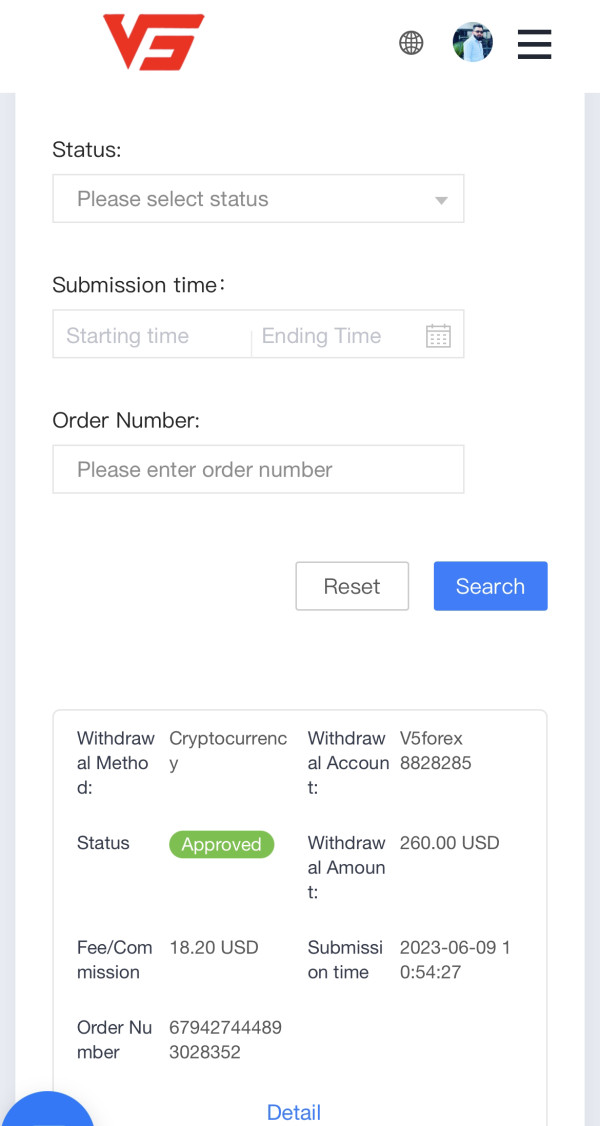Open the hamburger menu
This screenshot has height=1126, width=600.
click(x=535, y=44)
